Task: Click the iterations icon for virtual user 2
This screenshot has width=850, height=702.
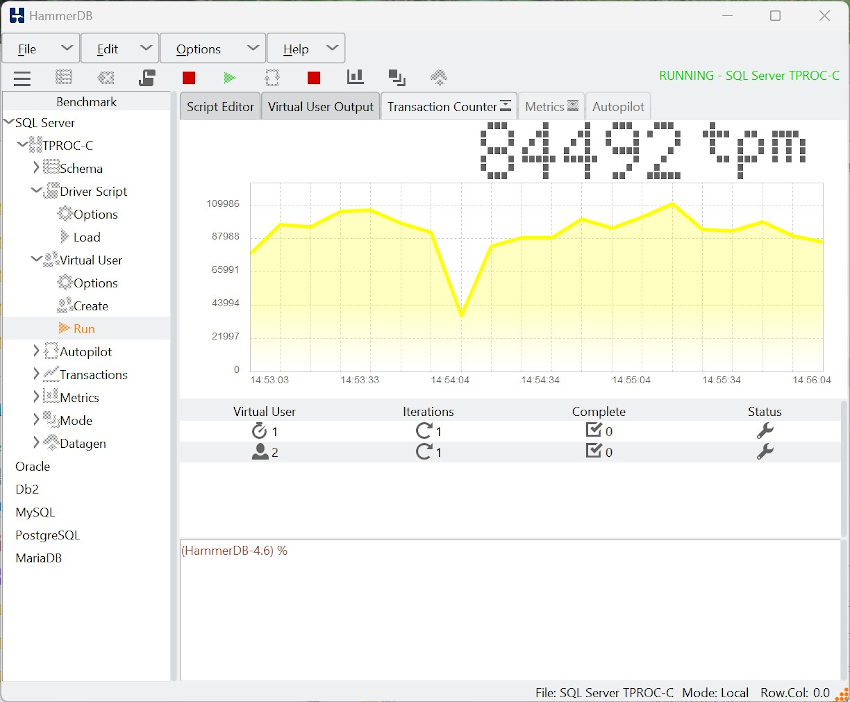Action: (424, 452)
